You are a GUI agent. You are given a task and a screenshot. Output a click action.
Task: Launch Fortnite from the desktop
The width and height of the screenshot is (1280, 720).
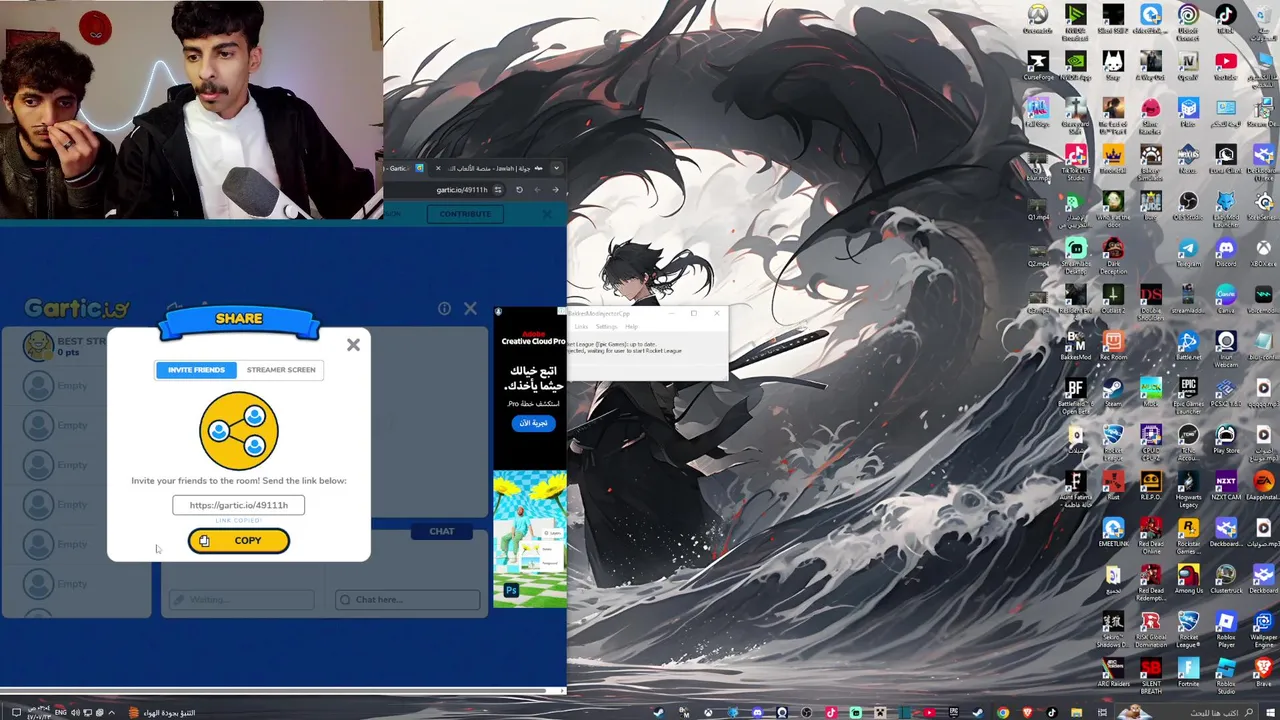tap(1188, 671)
